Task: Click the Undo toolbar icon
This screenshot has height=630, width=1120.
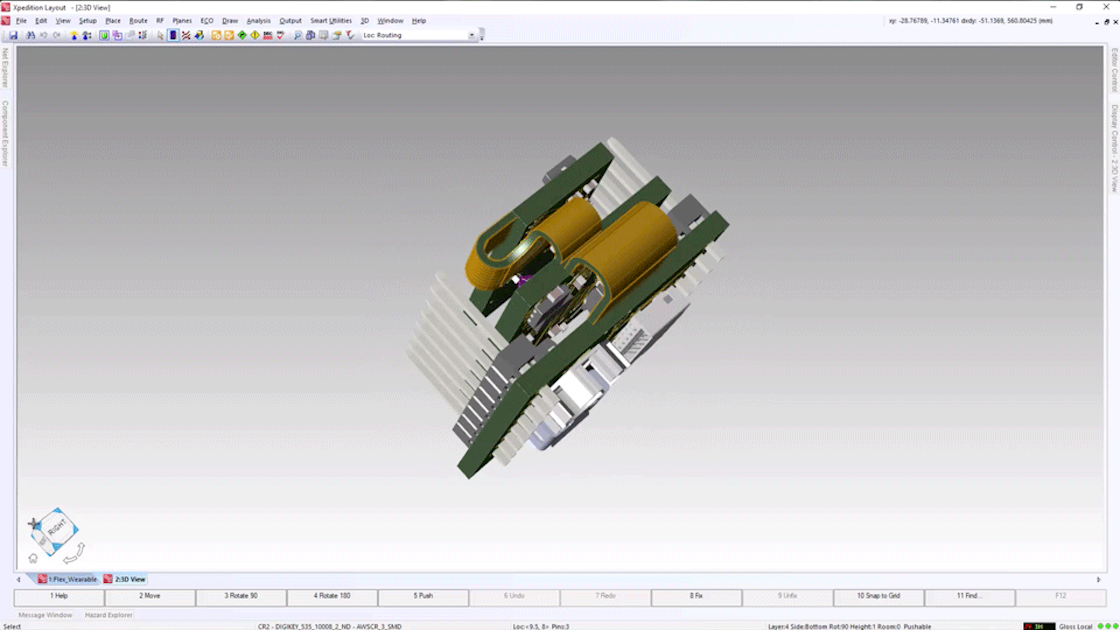Action: pos(43,34)
